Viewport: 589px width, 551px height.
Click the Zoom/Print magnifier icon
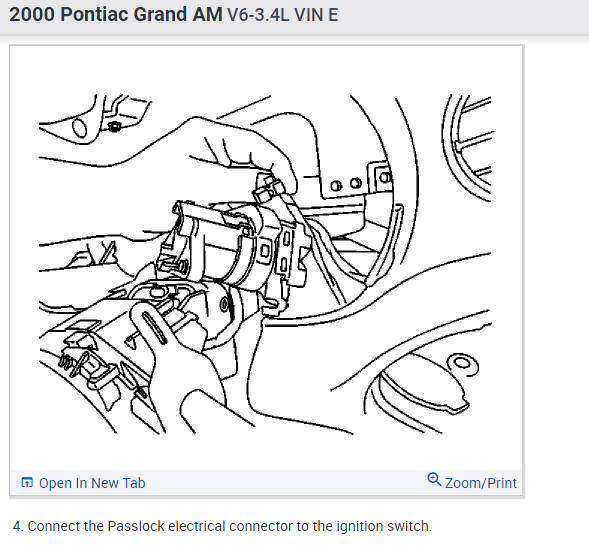click(x=434, y=480)
